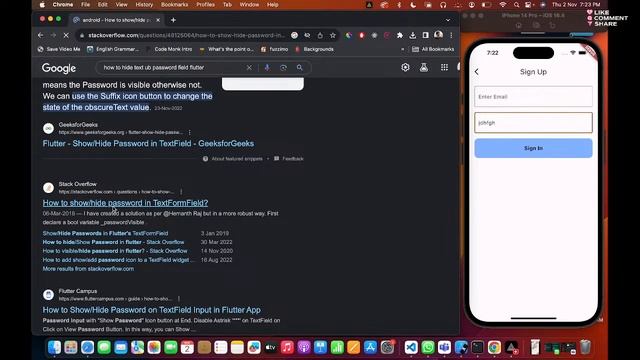Image resolution: width=640 pixels, height=360 pixels.
Task: Open Chrome History menu
Action: tap(144, 4)
